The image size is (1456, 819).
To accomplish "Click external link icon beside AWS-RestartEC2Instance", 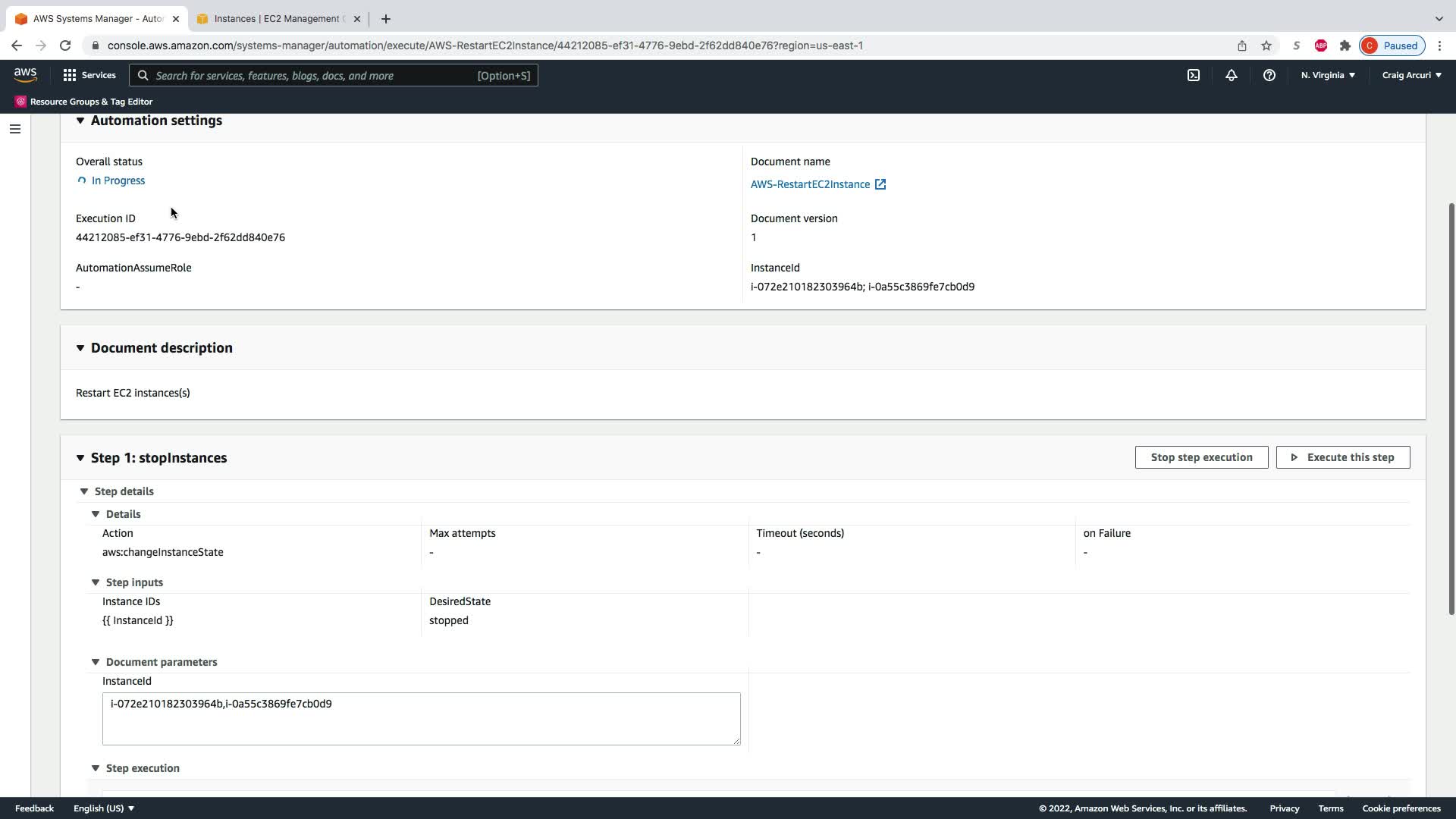I will [x=880, y=184].
